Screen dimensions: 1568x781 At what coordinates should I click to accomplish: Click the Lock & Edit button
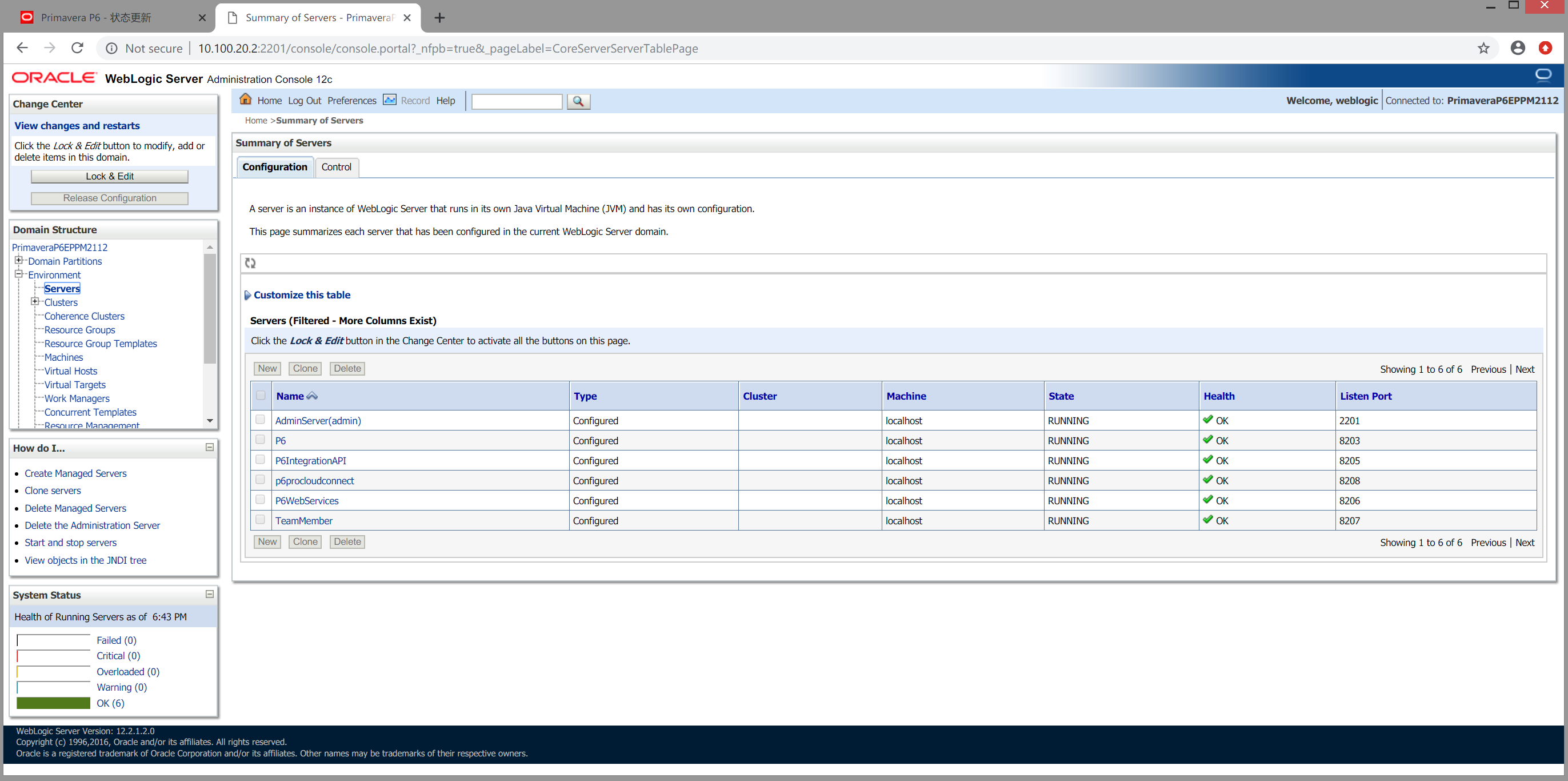[x=110, y=177]
